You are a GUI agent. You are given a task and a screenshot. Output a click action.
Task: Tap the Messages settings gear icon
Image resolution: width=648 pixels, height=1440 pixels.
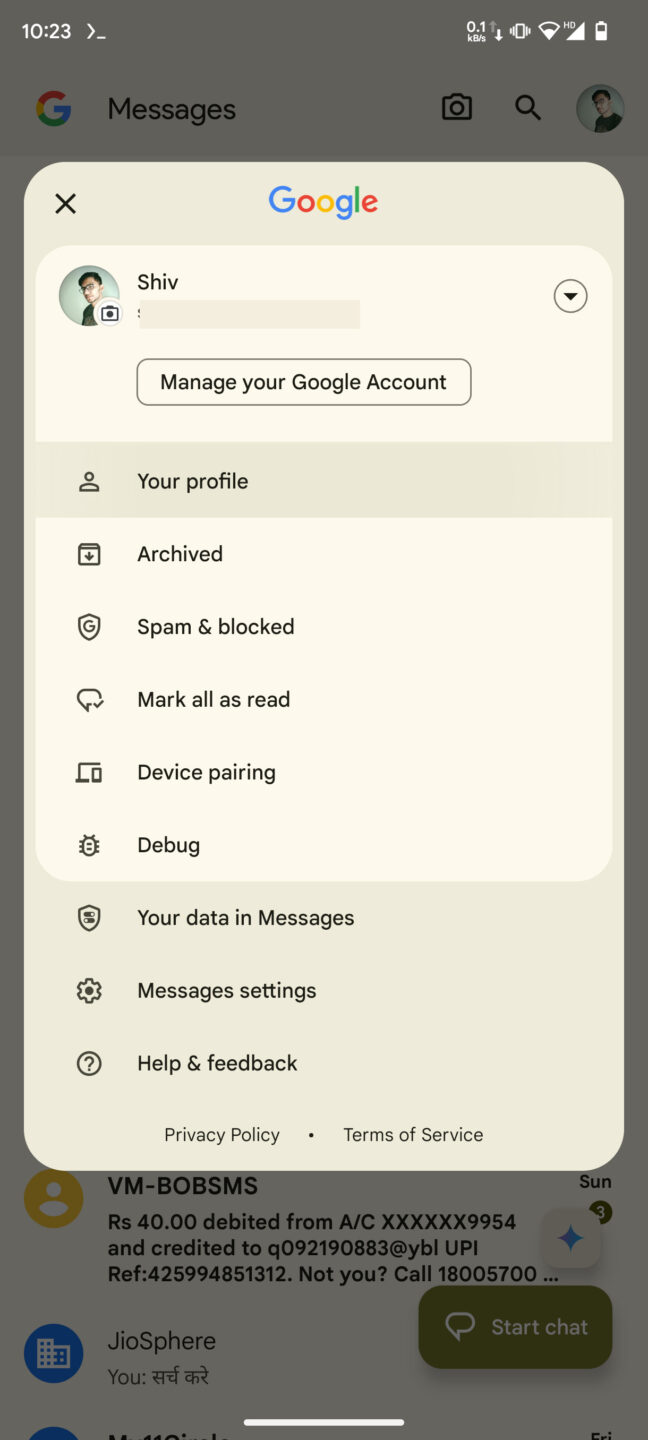point(89,990)
